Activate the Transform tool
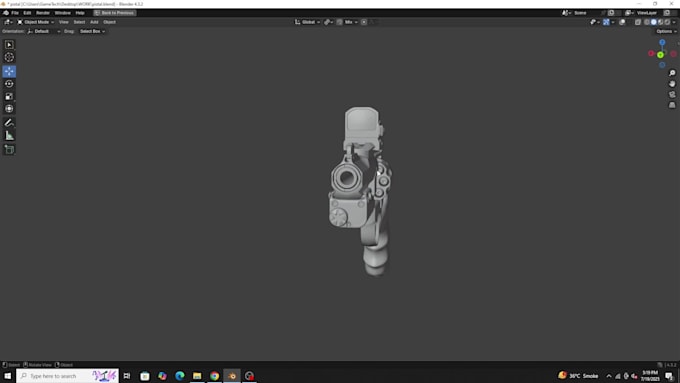The image size is (680, 383). (9, 109)
